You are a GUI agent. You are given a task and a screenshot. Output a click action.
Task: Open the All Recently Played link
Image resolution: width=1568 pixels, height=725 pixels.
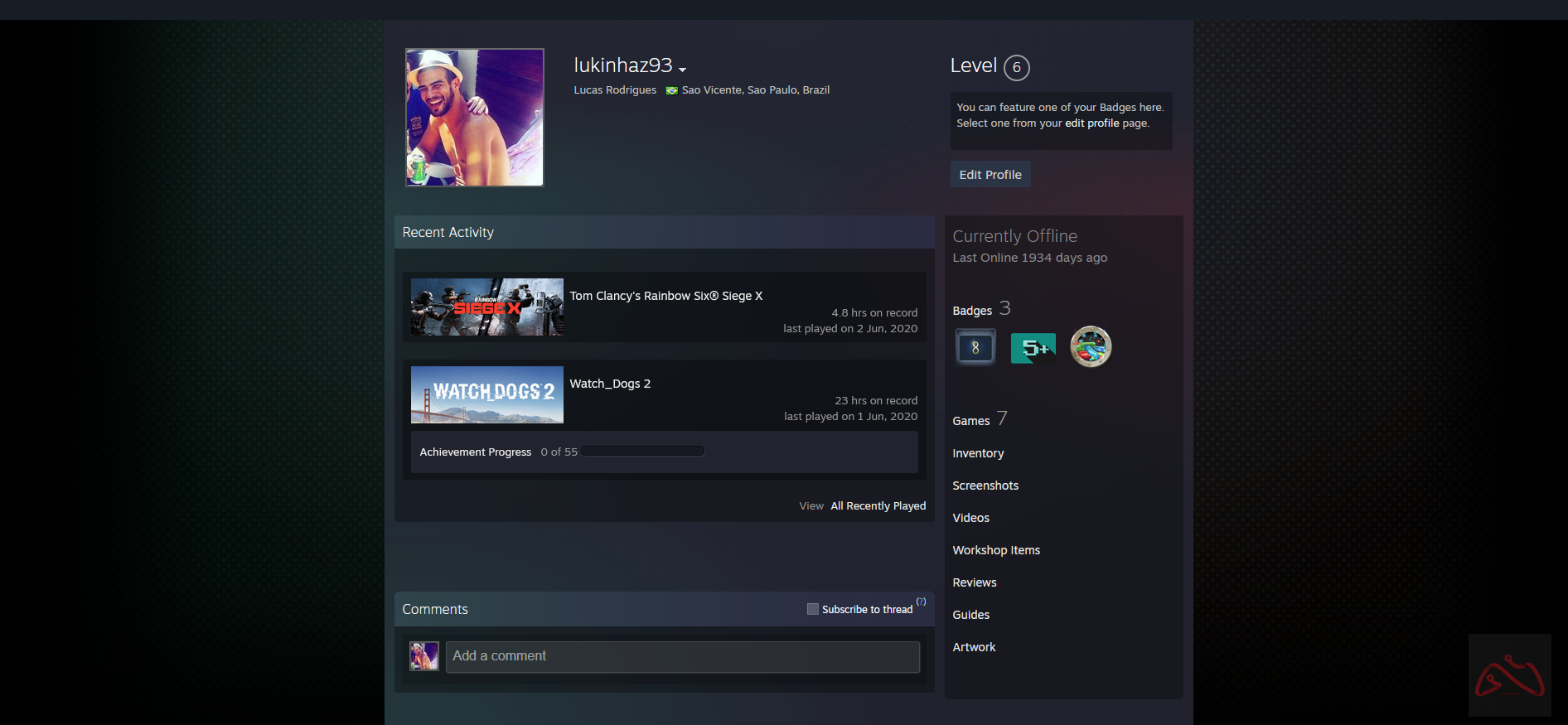click(878, 506)
